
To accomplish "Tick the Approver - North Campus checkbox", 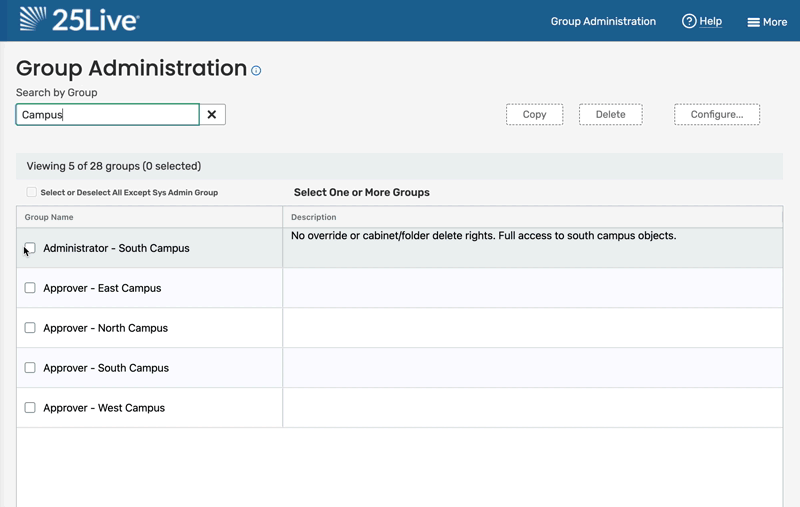I will pyautogui.click(x=30, y=328).
